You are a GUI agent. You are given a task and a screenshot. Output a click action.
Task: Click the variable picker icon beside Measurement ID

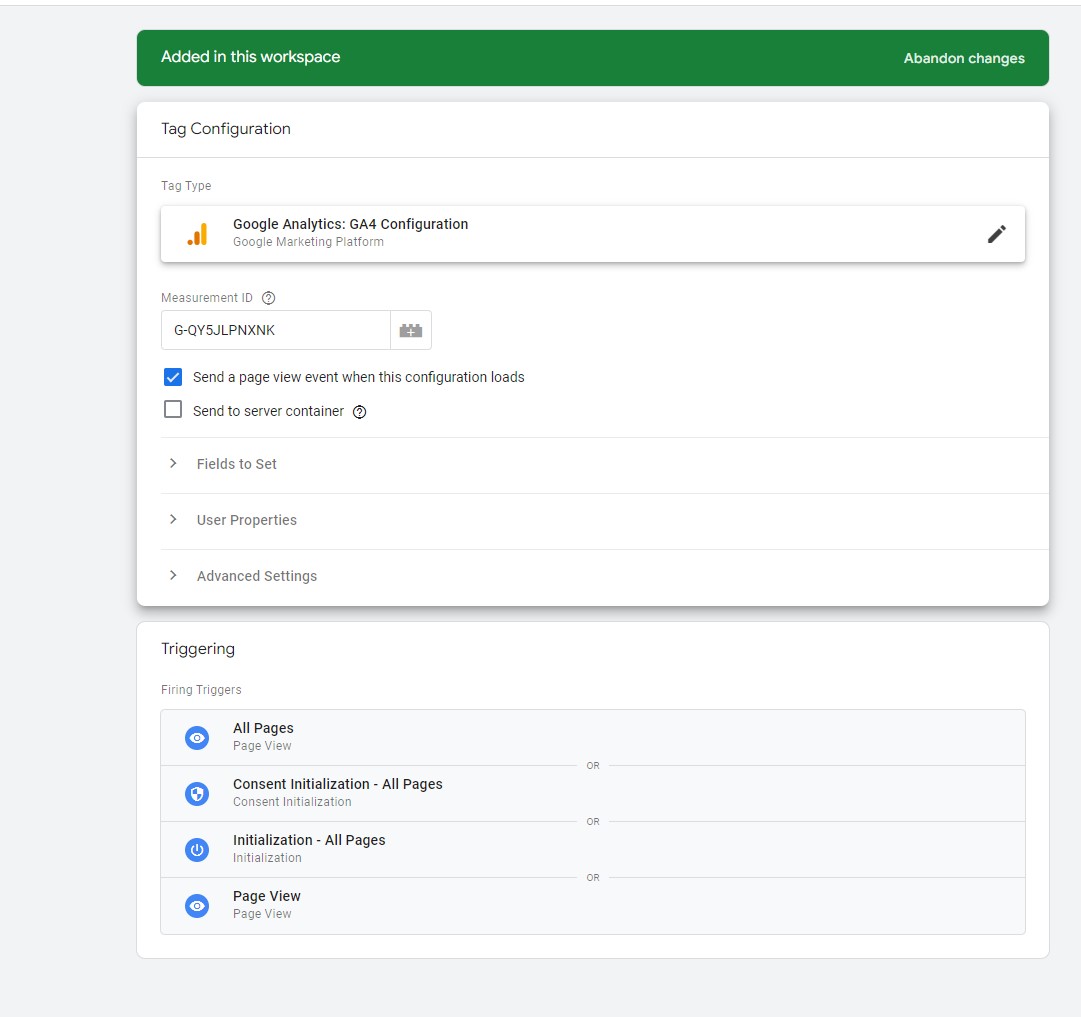(411, 330)
